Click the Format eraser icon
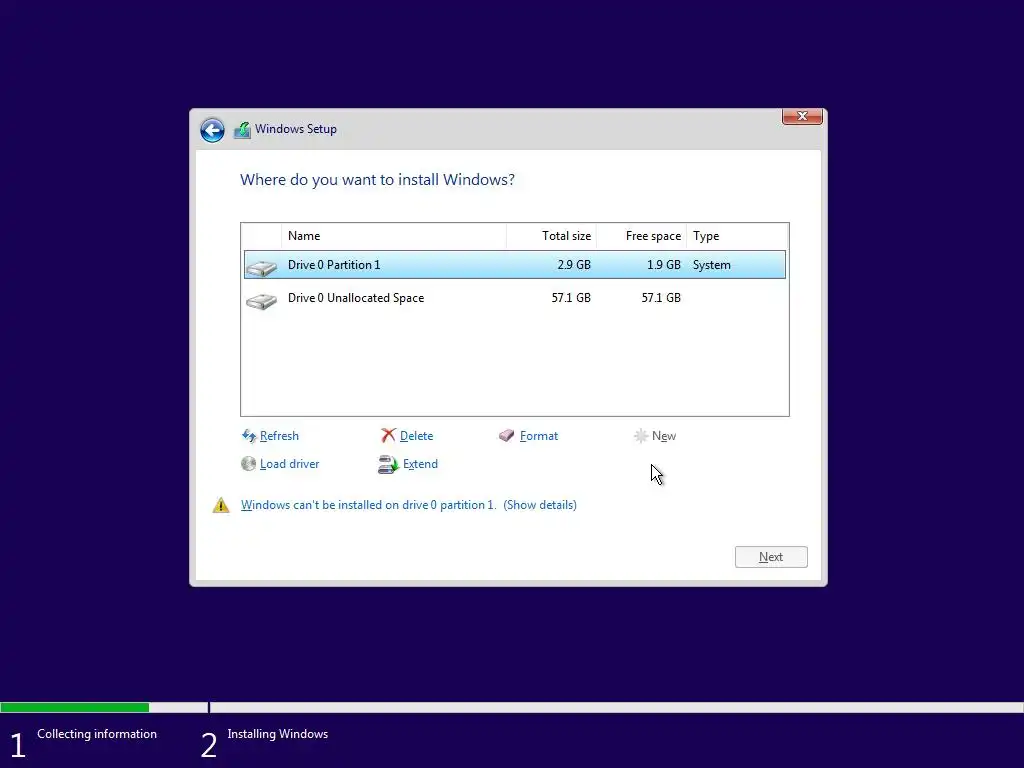The height and width of the screenshot is (768, 1024). (x=507, y=436)
